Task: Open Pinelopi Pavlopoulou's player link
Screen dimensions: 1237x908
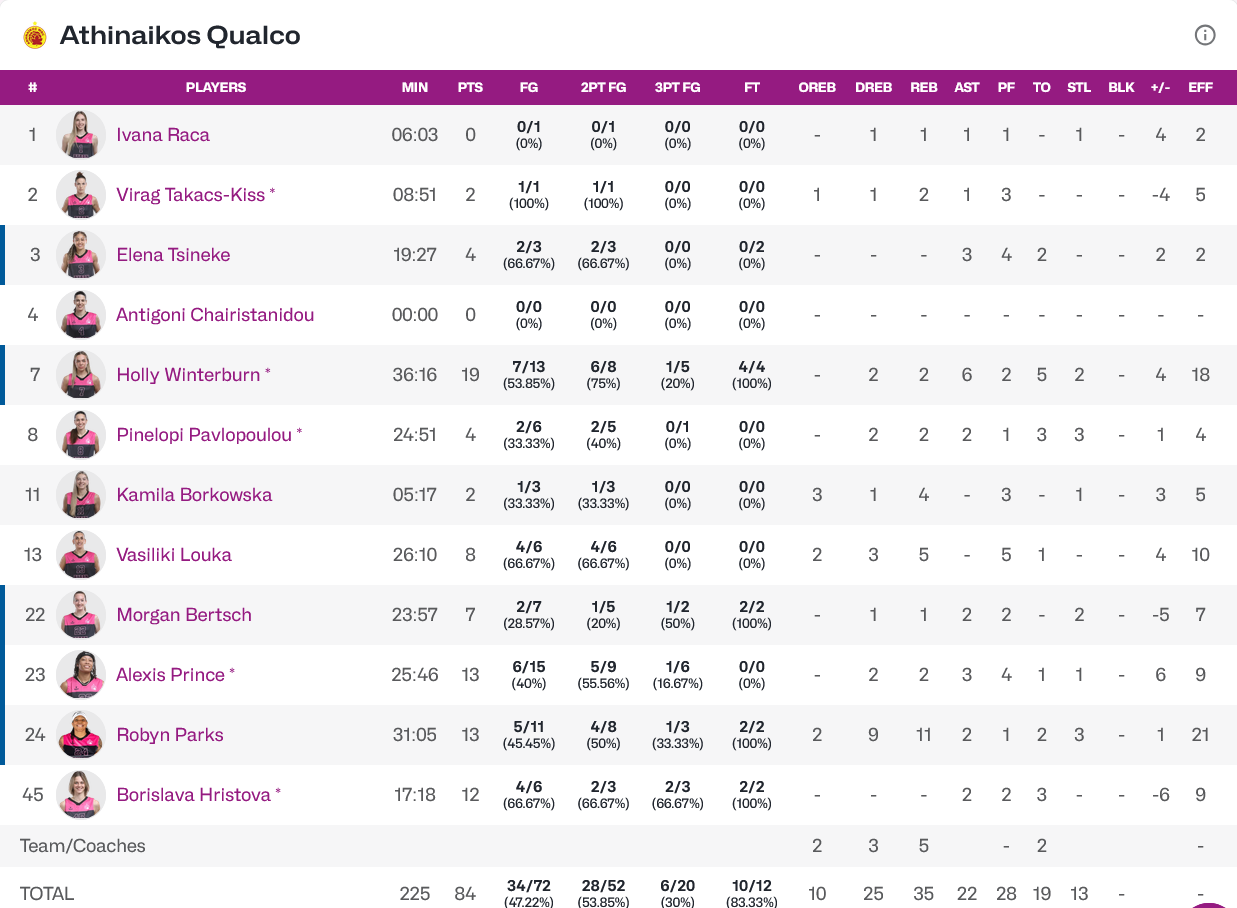Action: [x=204, y=435]
